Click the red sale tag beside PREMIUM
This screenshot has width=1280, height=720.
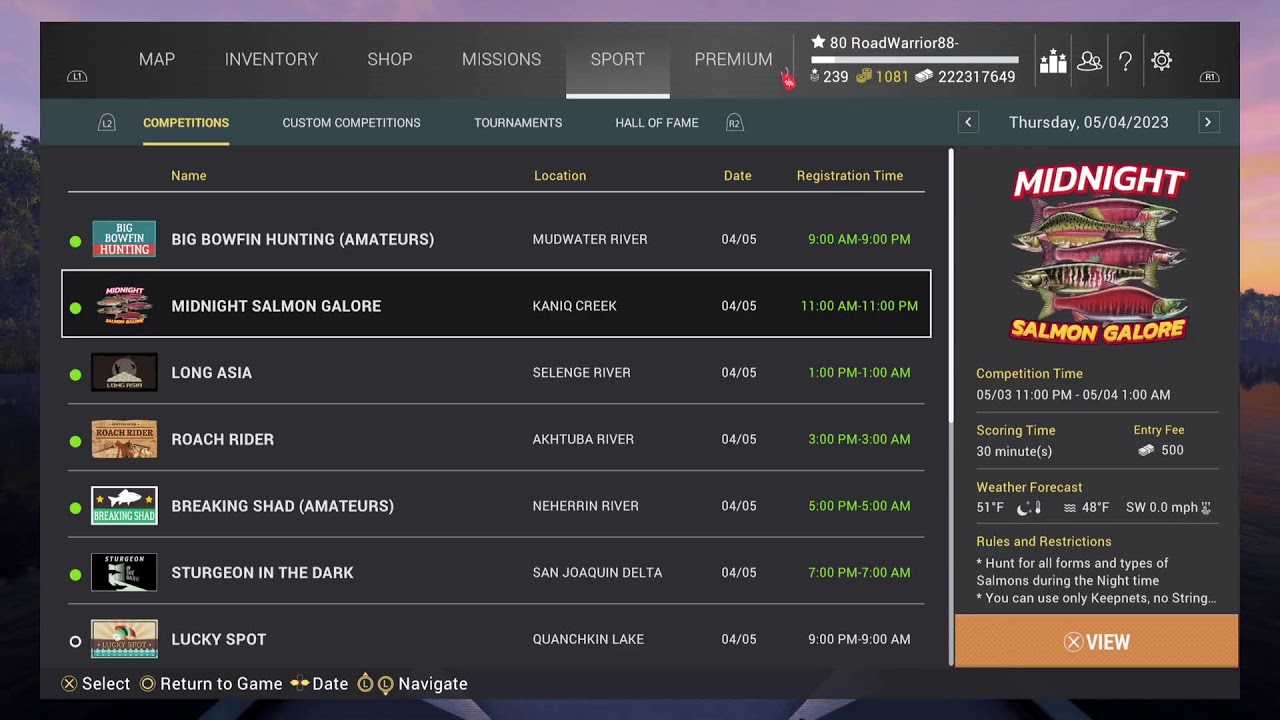[x=788, y=80]
